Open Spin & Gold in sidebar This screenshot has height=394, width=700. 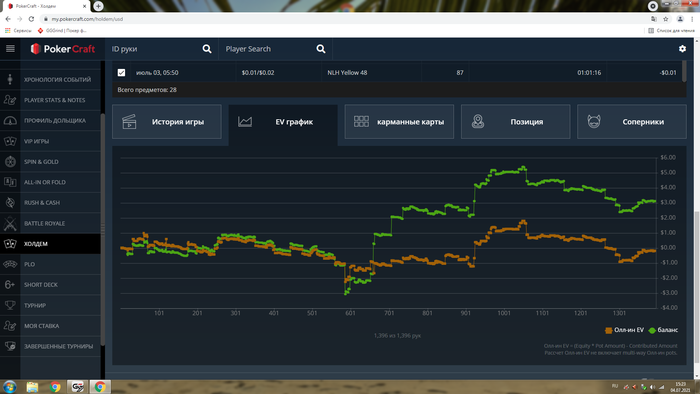[50, 162]
